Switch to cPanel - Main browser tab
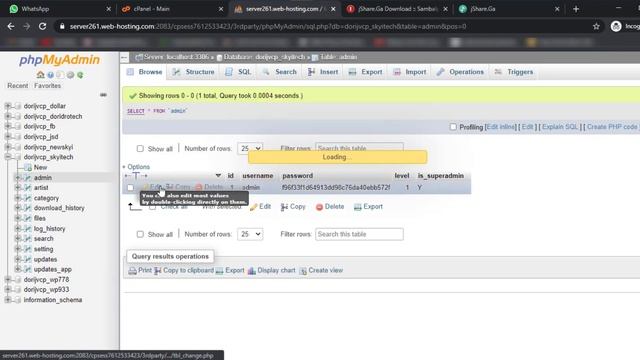The width and height of the screenshot is (640, 360). click(171, 9)
